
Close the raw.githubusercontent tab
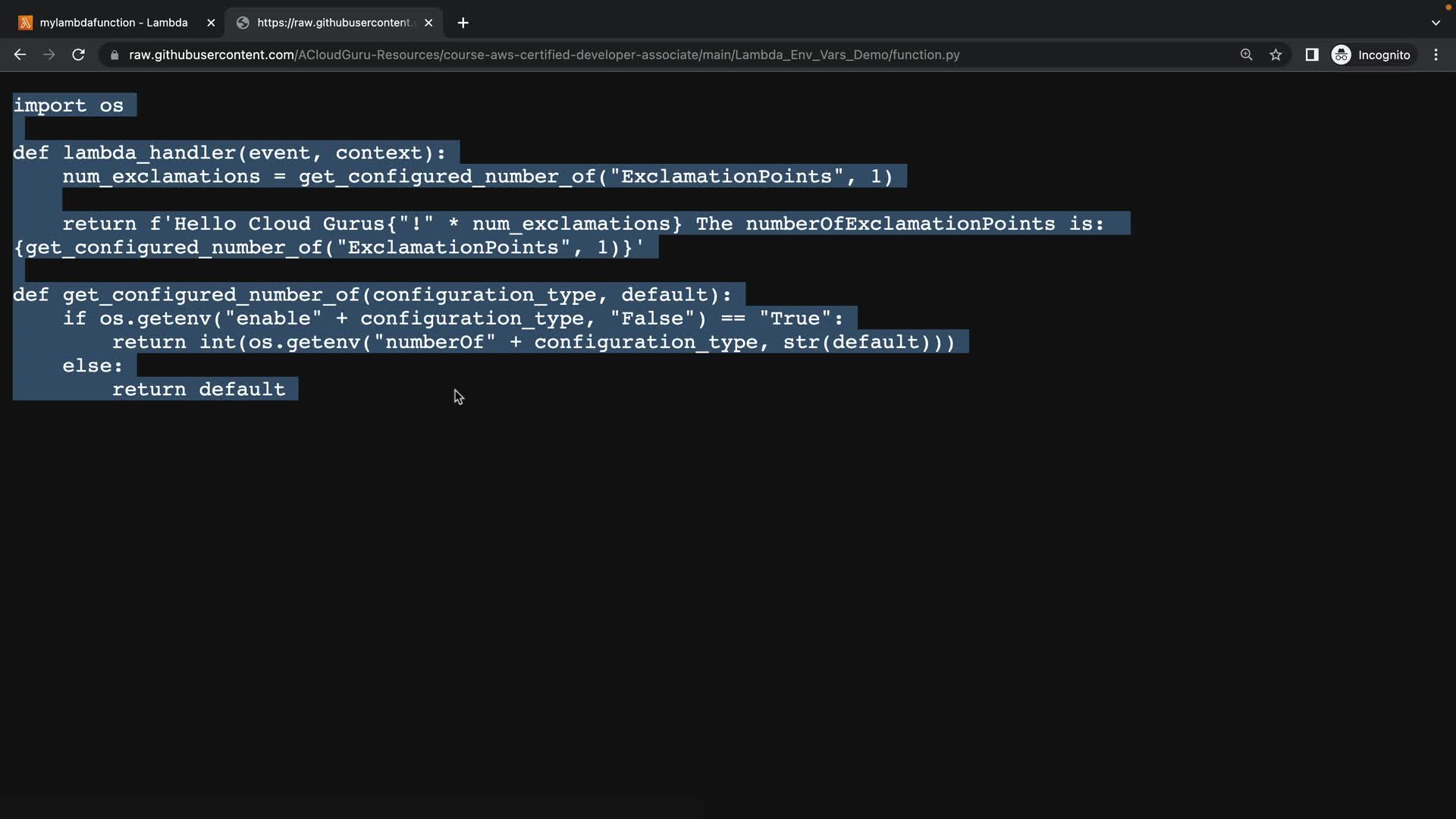[428, 23]
